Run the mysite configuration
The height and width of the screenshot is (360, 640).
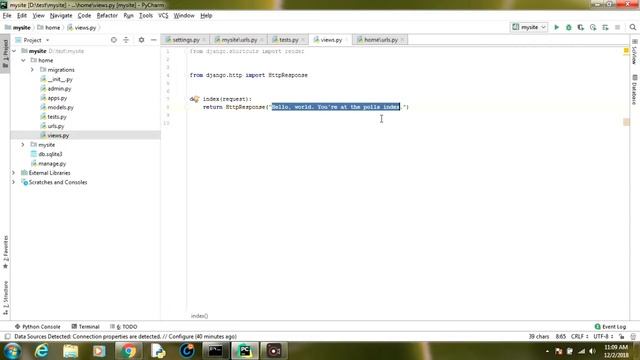(x=556, y=27)
